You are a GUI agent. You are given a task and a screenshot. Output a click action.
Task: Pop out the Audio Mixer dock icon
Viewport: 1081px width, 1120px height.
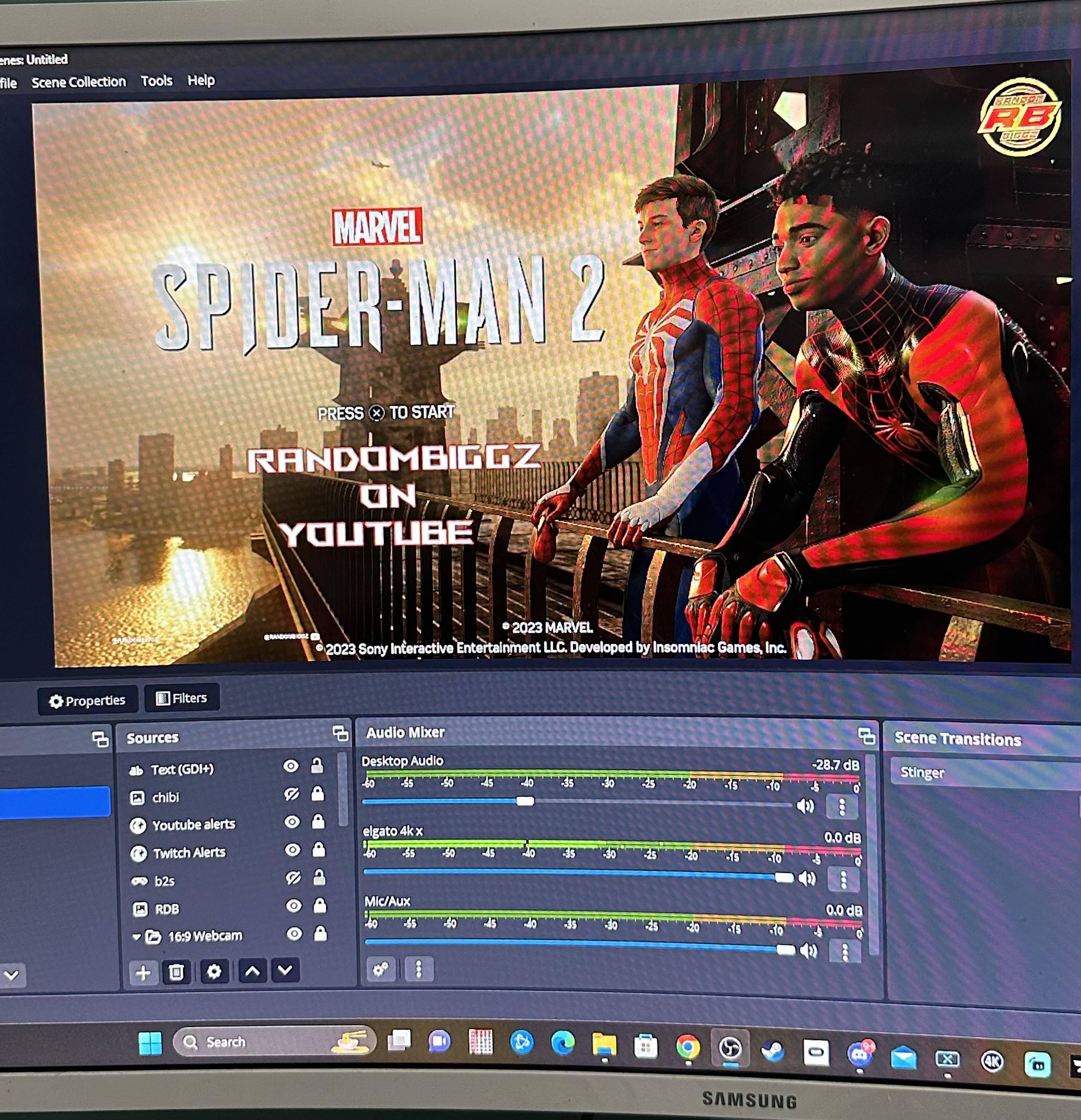866,736
